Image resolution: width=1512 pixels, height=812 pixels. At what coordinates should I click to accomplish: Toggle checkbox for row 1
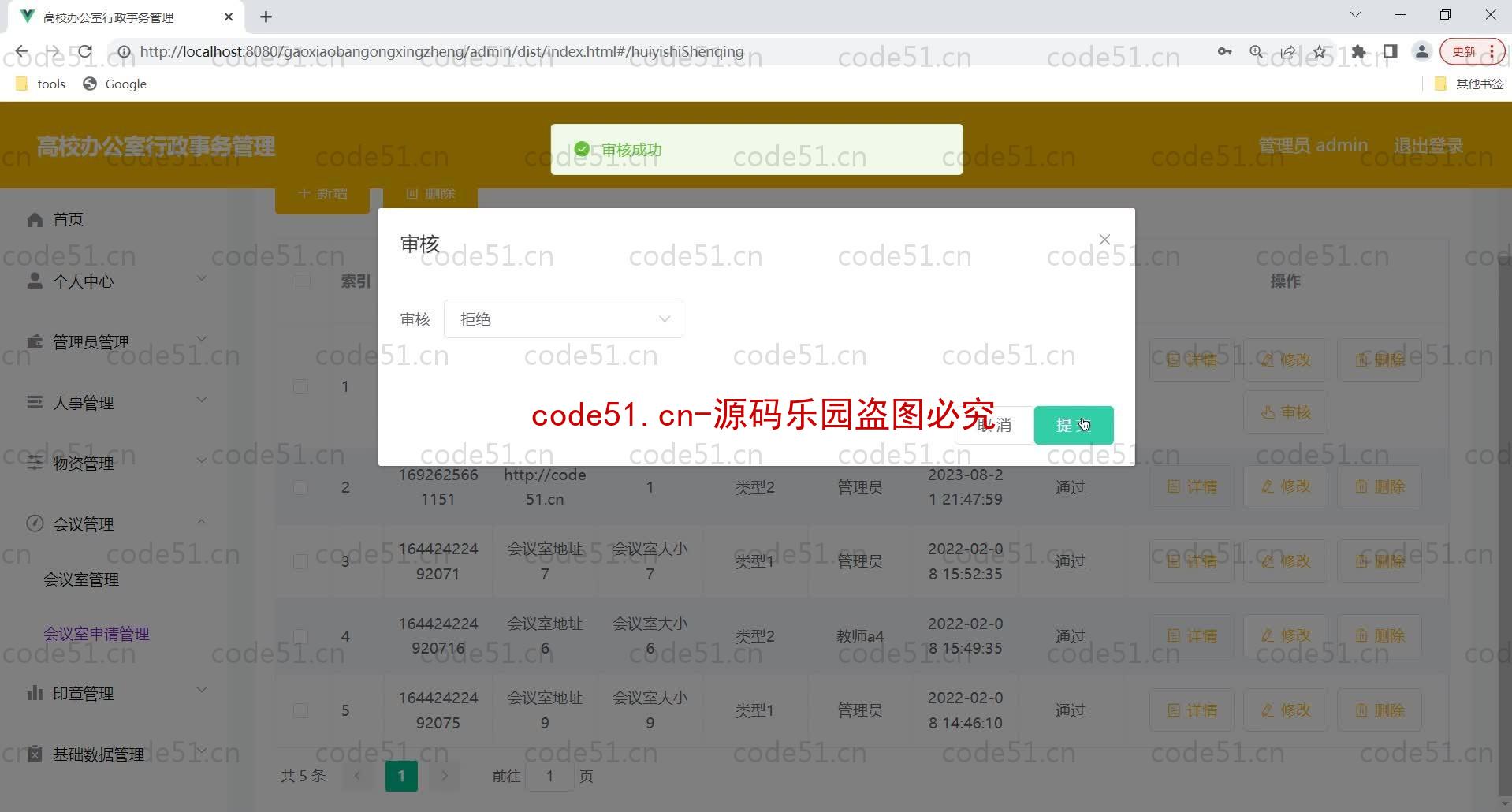click(300, 386)
